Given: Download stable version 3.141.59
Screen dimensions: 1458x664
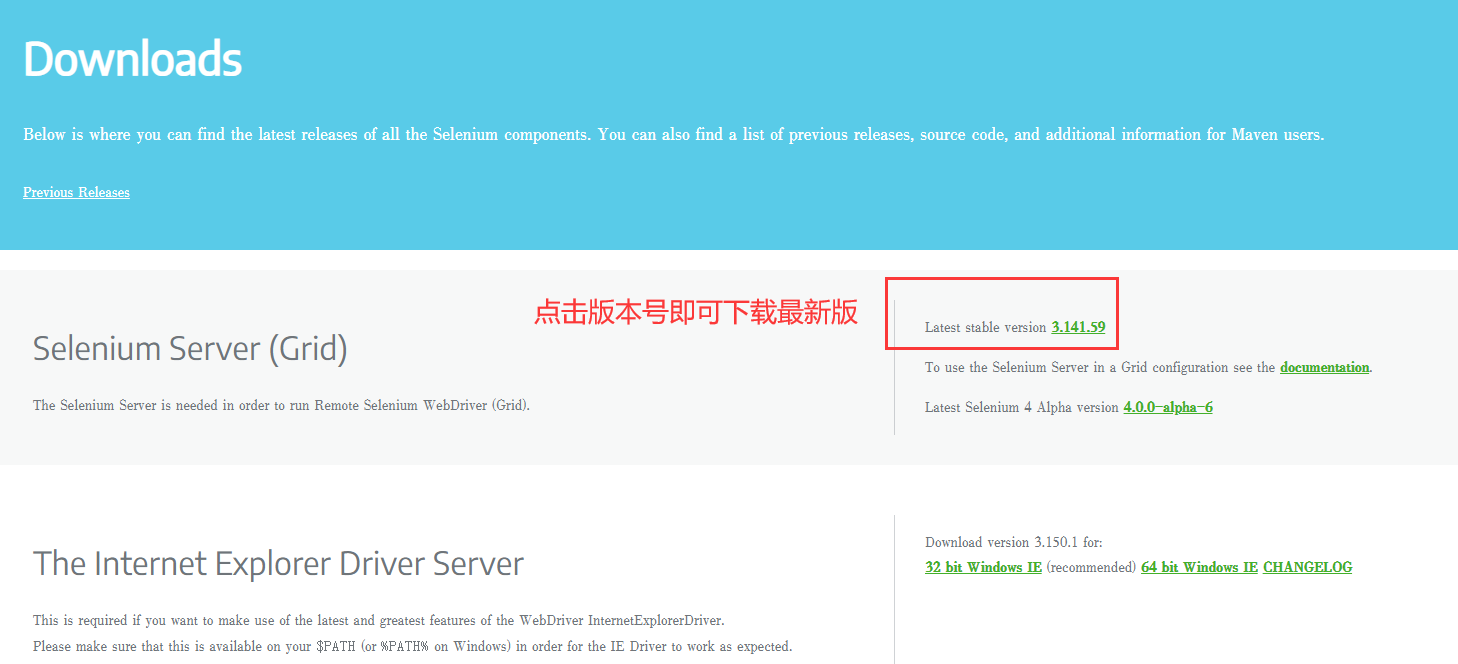Looking at the screenshot, I should (x=1078, y=327).
